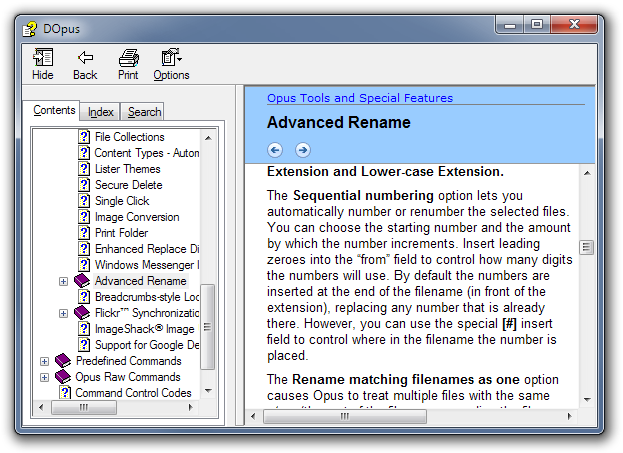The width and height of the screenshot is (623, 453).
Task: Click the article pane scroll down arrow
Action: pos(587,399)
